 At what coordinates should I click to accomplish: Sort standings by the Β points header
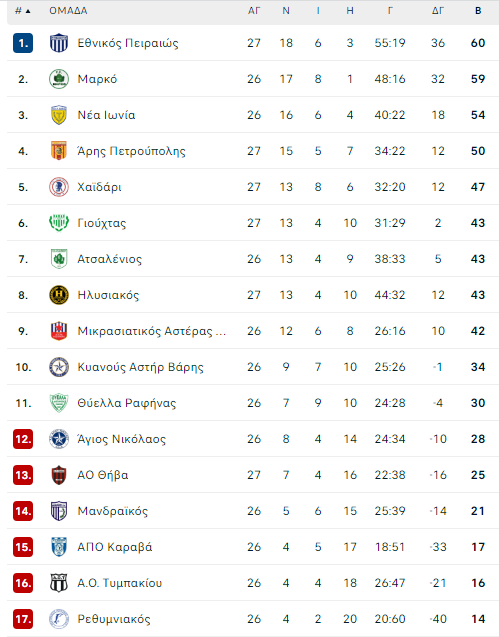coord(478,11)
